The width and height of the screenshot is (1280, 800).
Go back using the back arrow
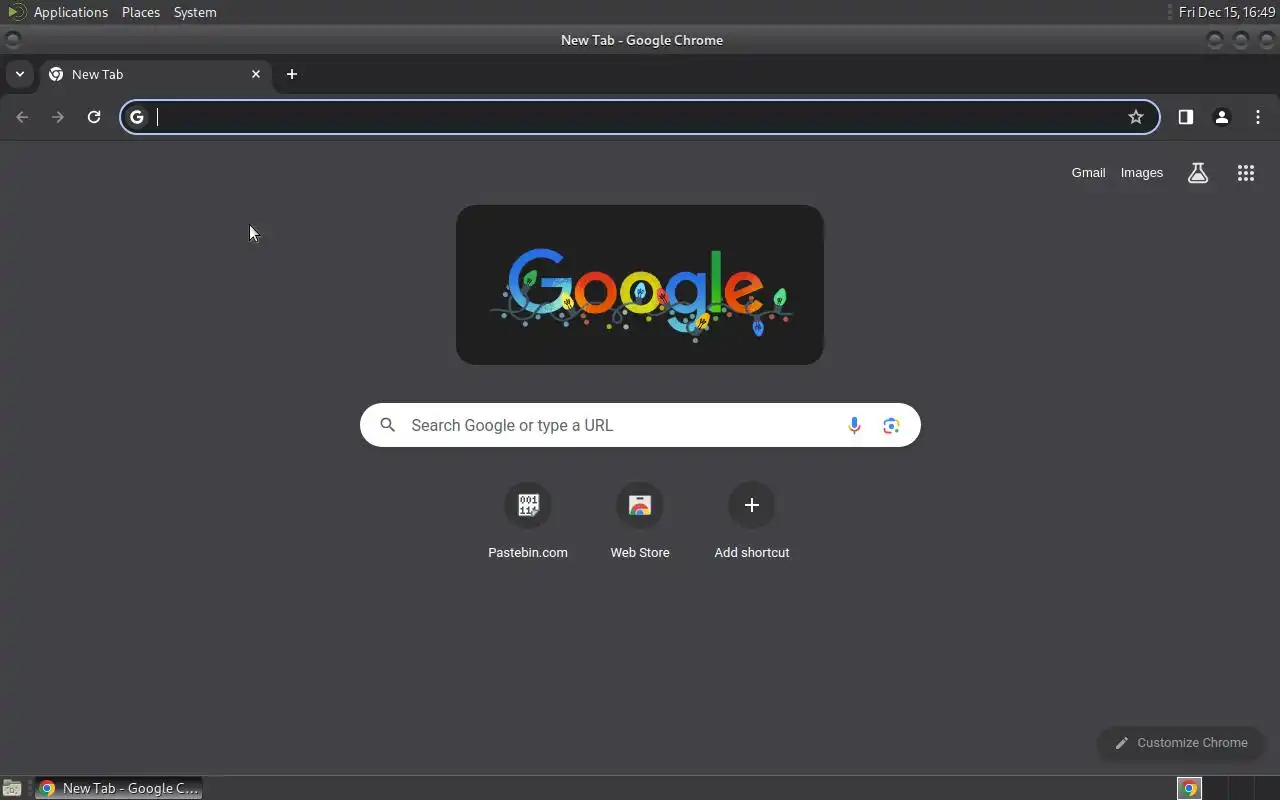pos(22,117)
